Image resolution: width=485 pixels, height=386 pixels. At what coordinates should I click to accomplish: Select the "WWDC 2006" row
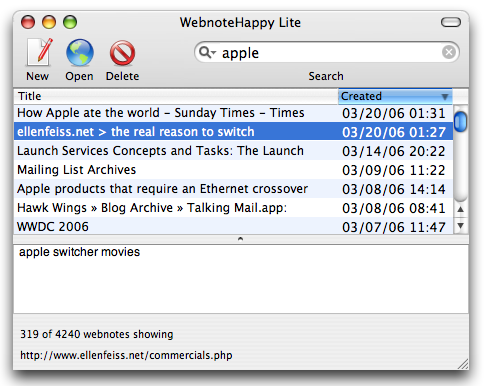tap(233, 227)
